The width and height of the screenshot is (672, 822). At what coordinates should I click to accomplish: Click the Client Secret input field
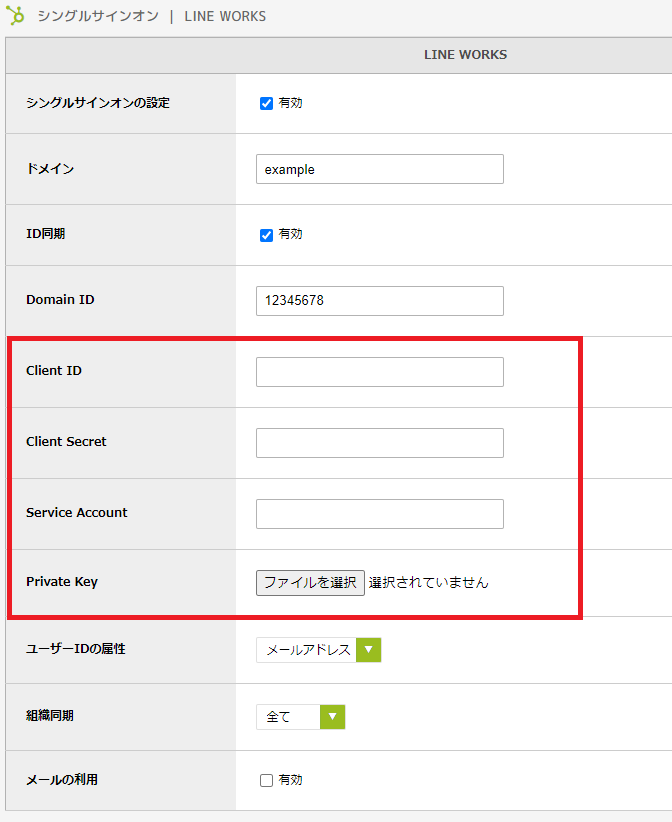[x=380, y=443]
